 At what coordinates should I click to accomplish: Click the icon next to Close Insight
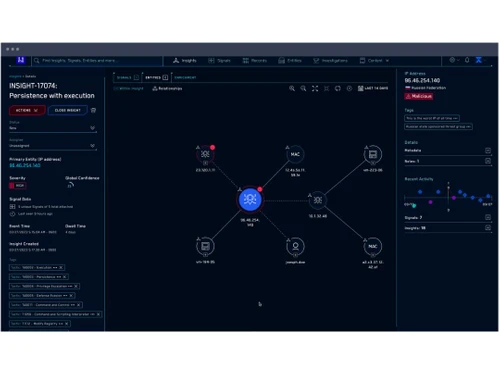coord(93,110)
